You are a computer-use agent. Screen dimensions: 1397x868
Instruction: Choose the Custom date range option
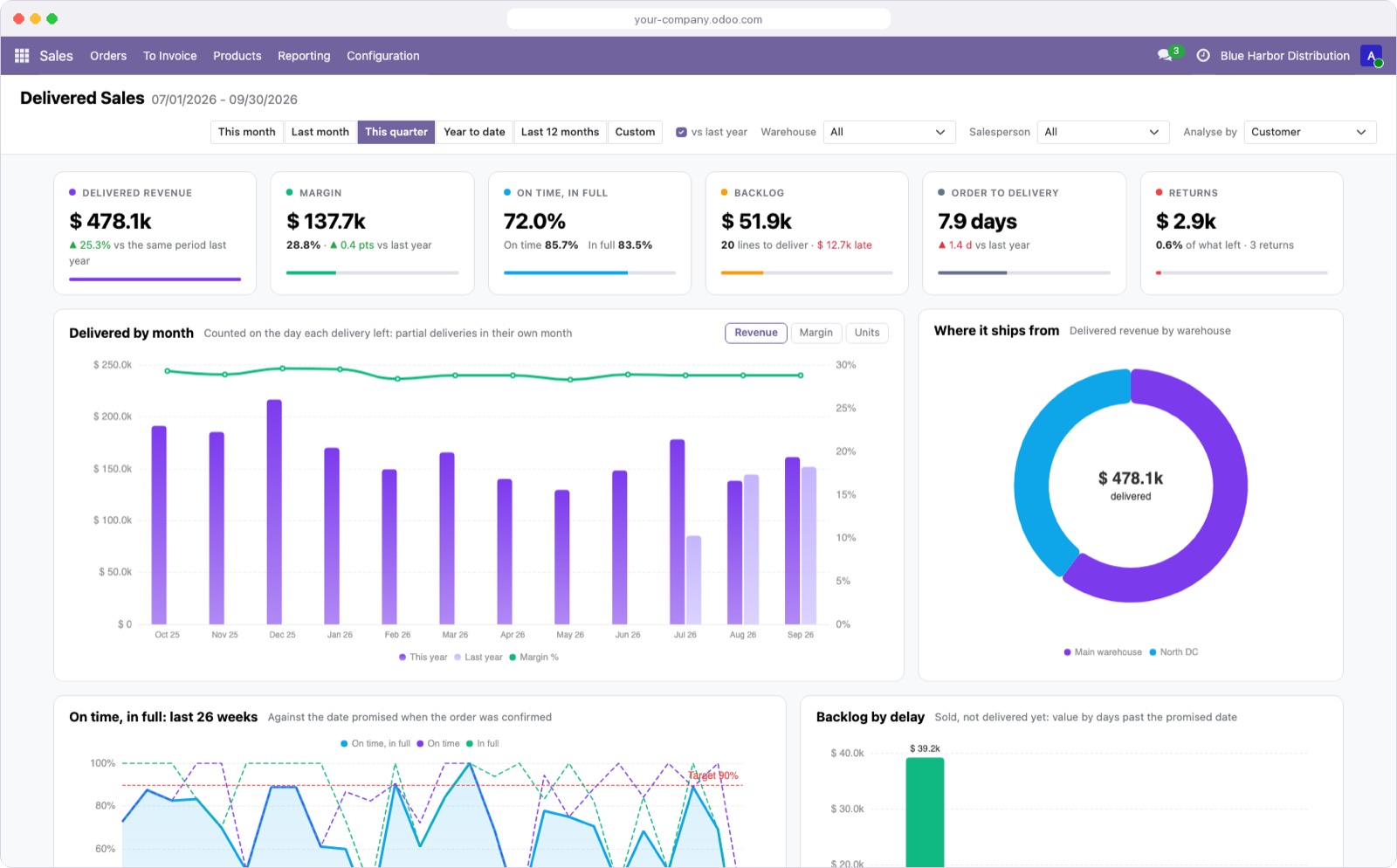point(635,132)
